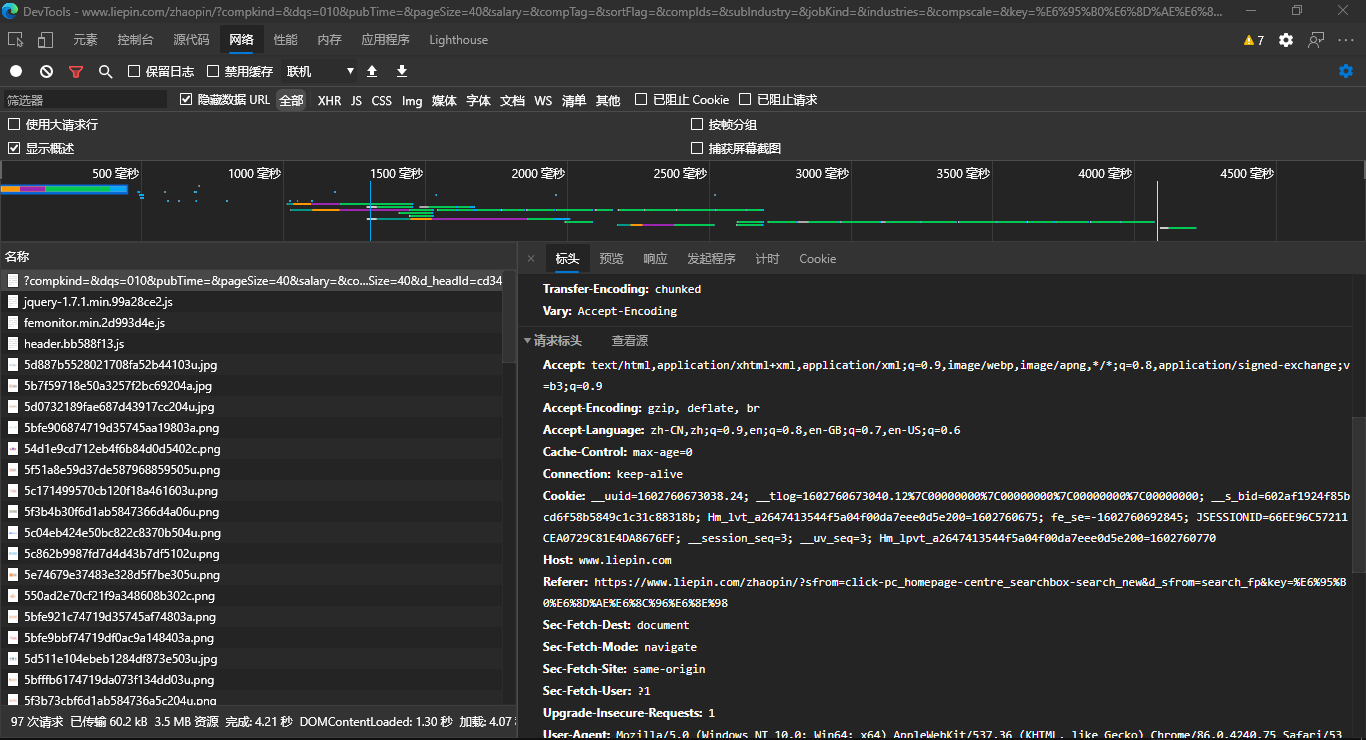
Task: Enable 按帧分组 checkbox
Action: pos(698,124)
